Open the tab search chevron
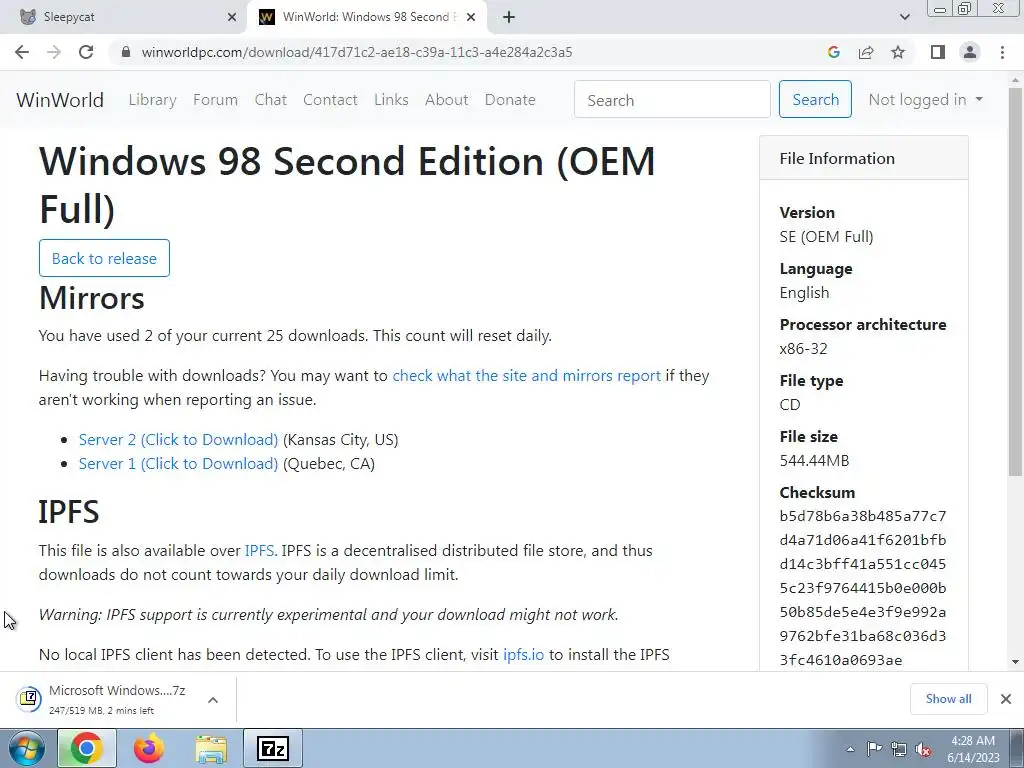The image size is (1024, 768). point(904,17)
